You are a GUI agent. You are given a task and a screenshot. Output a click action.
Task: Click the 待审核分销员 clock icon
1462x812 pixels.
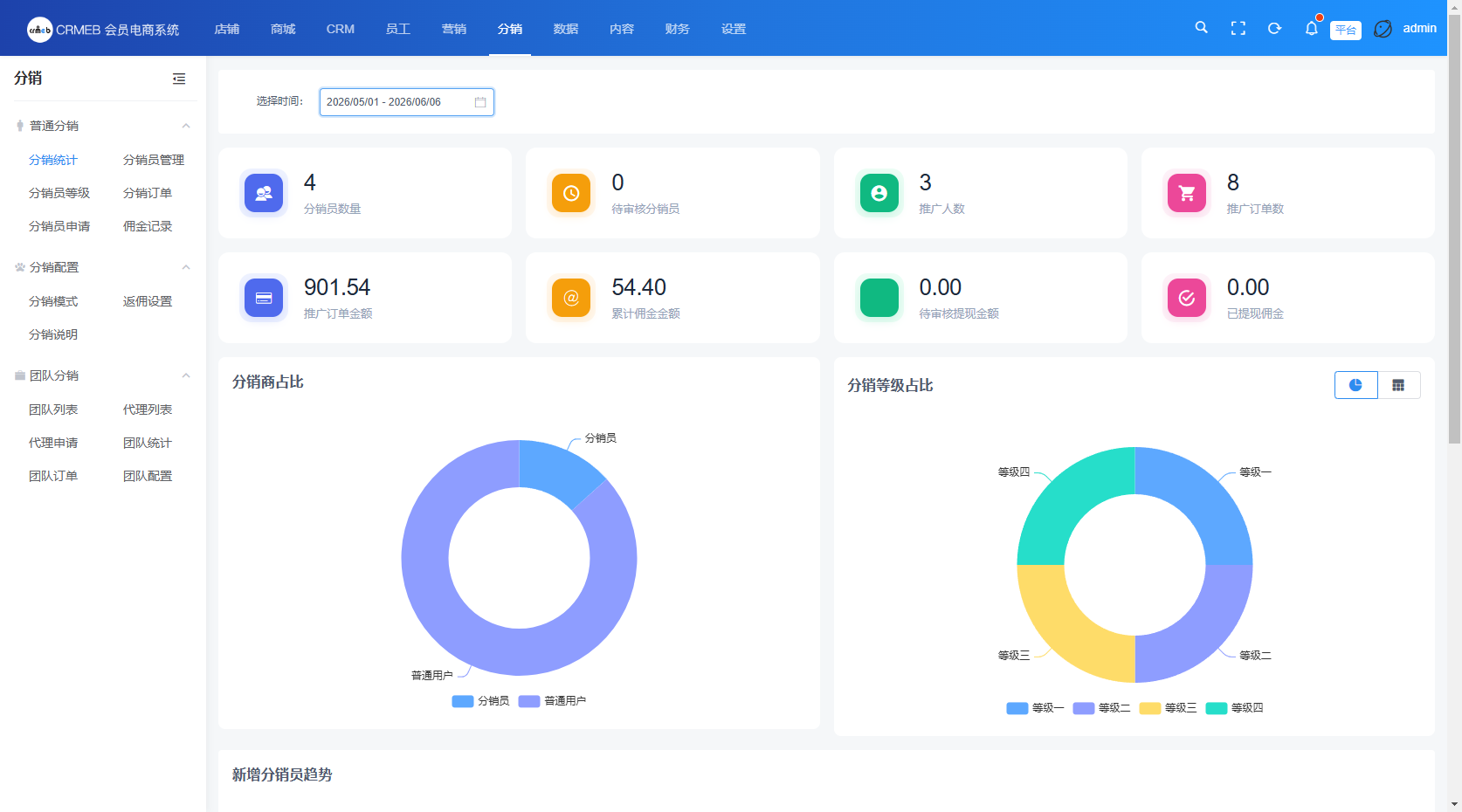[571, 193]
